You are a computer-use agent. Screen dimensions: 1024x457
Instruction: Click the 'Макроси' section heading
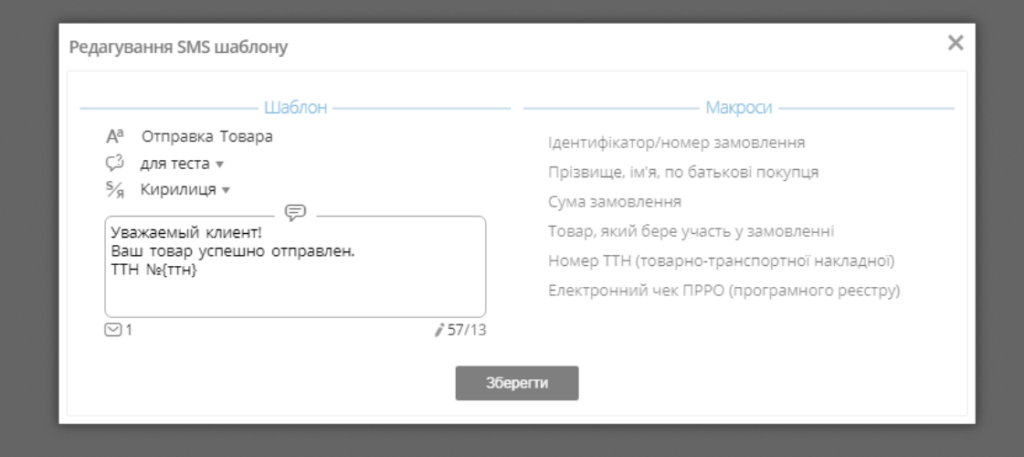tap(739, 108)
